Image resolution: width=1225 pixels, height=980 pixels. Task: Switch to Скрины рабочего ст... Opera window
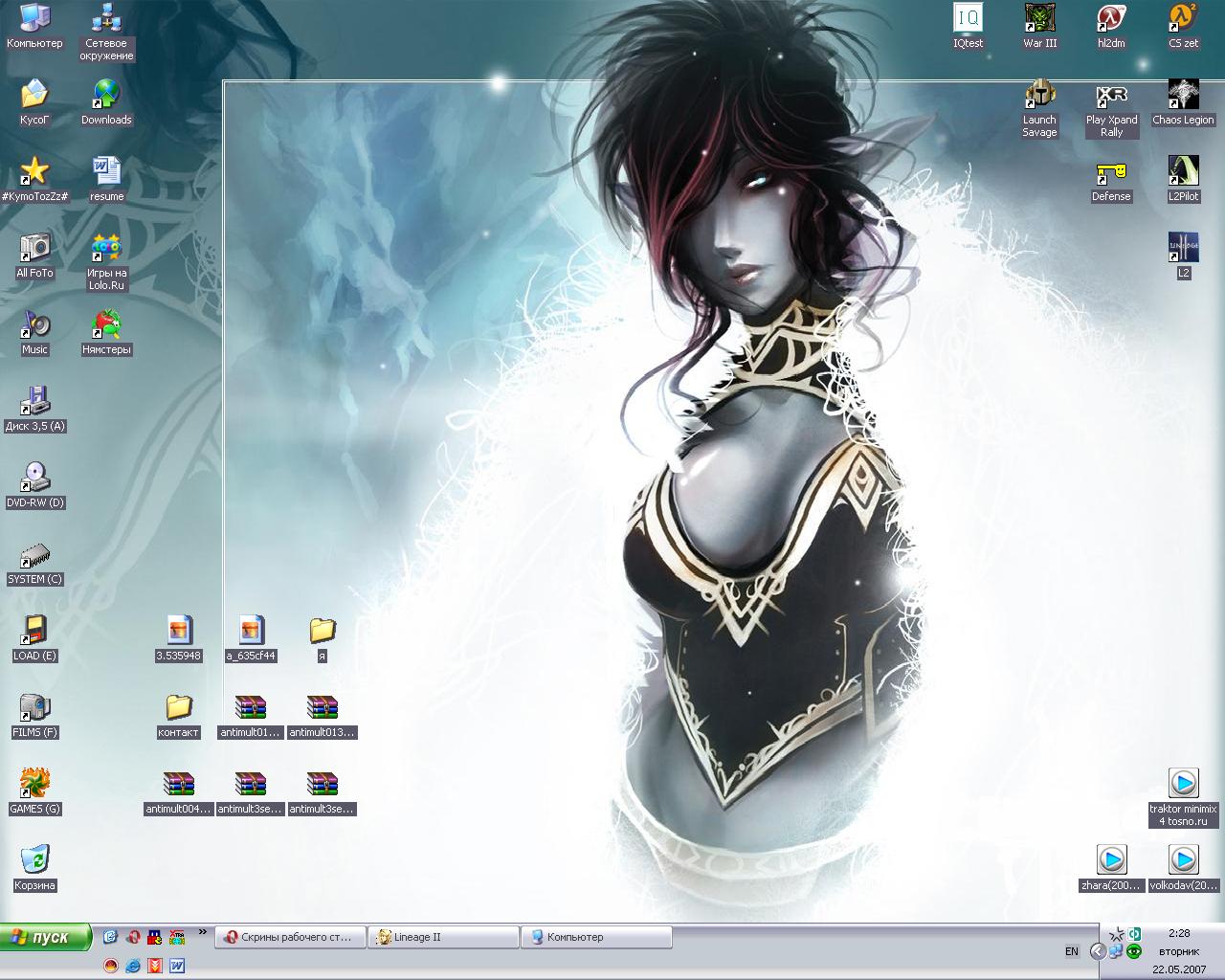pyautogui.click(x=291, y=937)
